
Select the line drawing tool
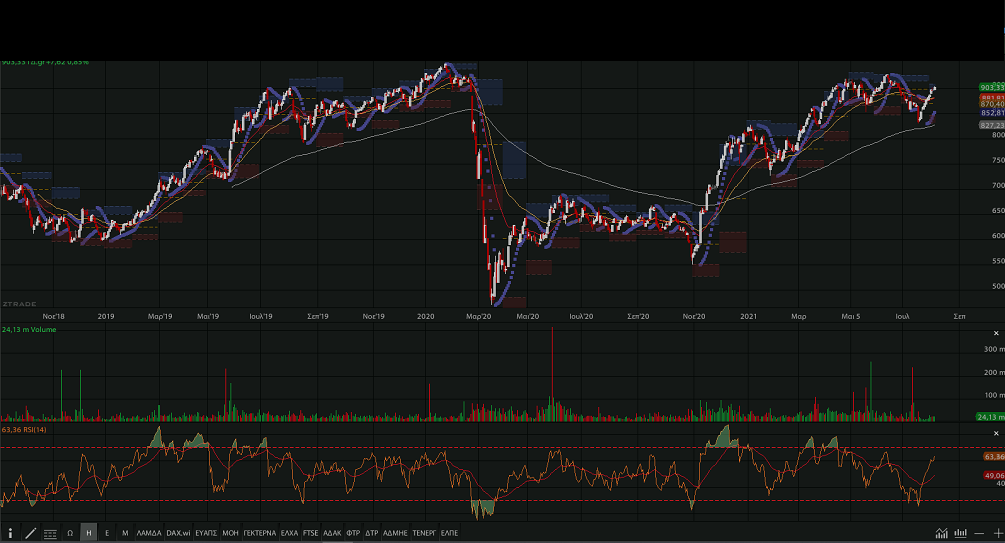(x=30, y=534)
